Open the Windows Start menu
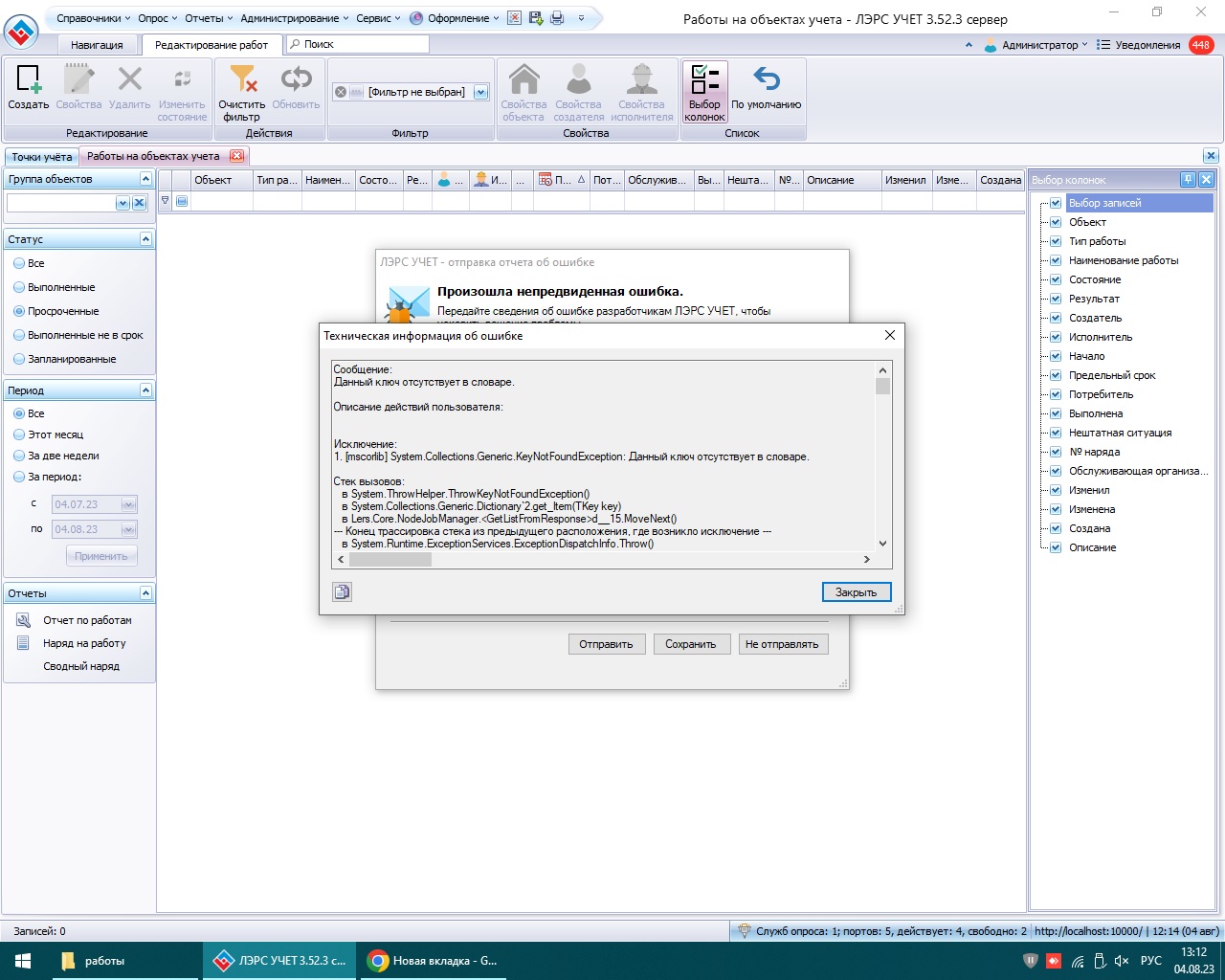Image resolution: width=1225 pixels, height=980 pixels. click(x=23, y=961)
